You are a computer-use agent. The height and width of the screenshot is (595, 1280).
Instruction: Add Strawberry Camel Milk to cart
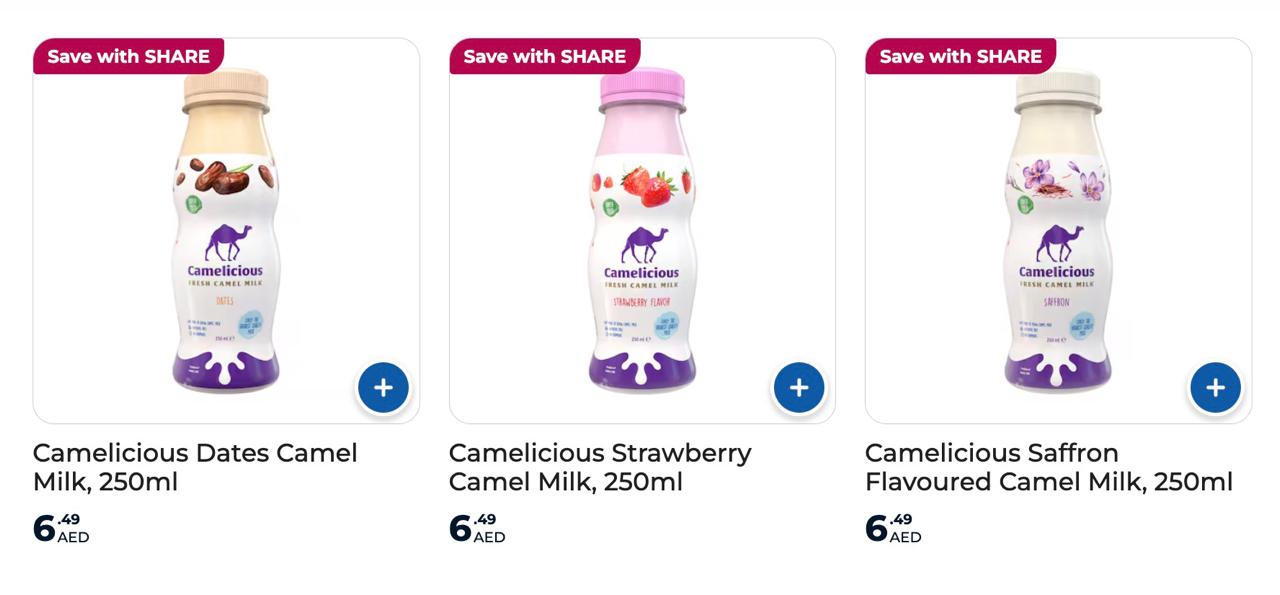point(799,388)
